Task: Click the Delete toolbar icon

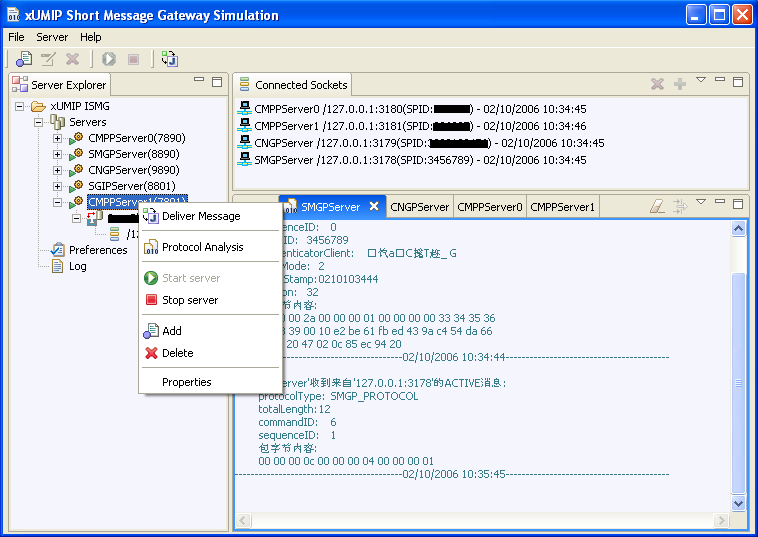Action: [x=73, y=59]
